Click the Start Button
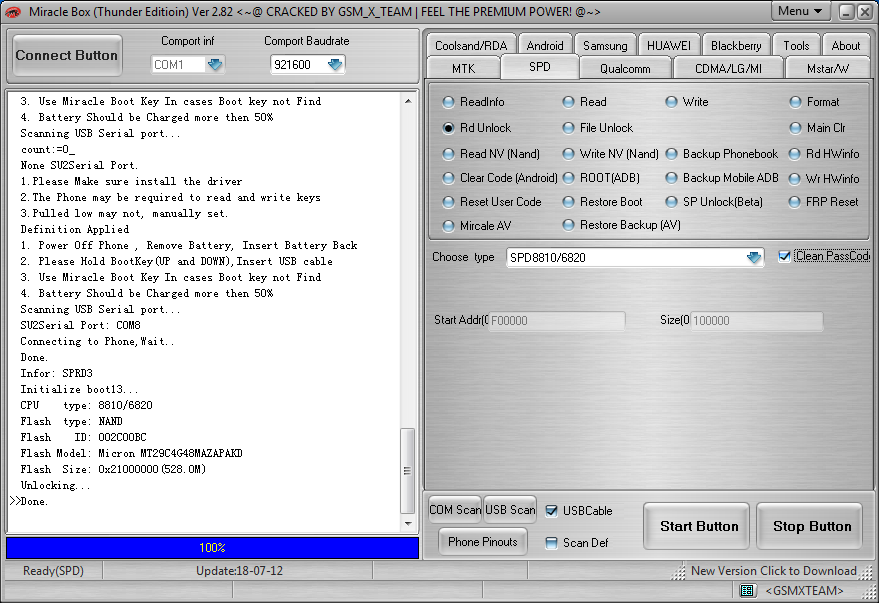Screen dimensions: 879x603 698,526
